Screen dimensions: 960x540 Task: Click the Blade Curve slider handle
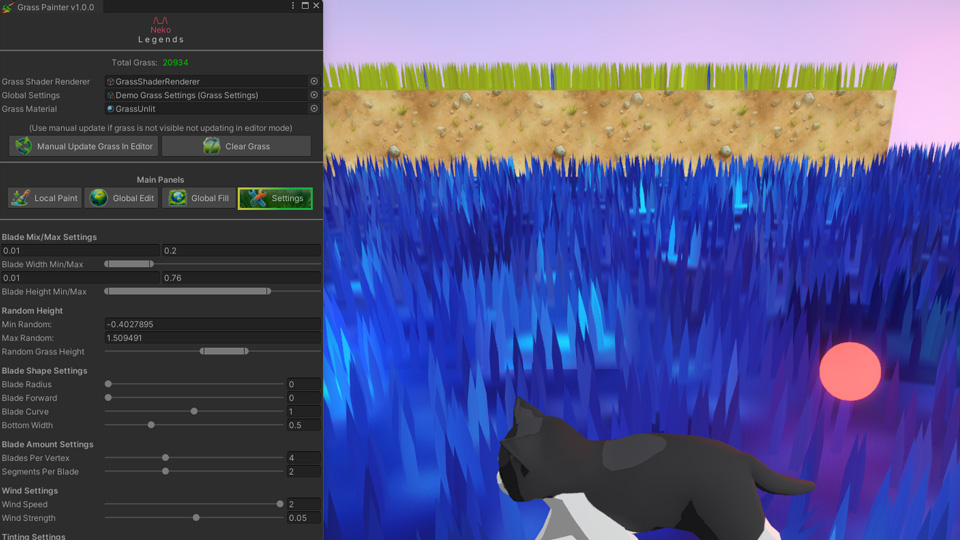click(194, 412)
